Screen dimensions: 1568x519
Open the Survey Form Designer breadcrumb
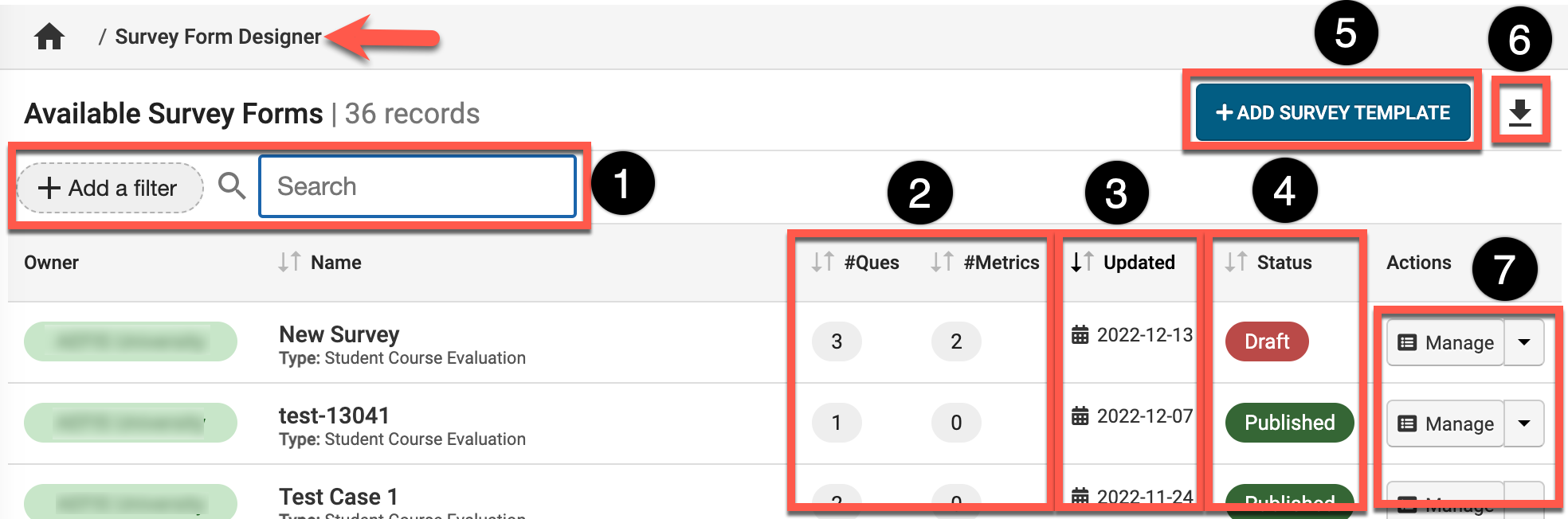click(218, 37)
